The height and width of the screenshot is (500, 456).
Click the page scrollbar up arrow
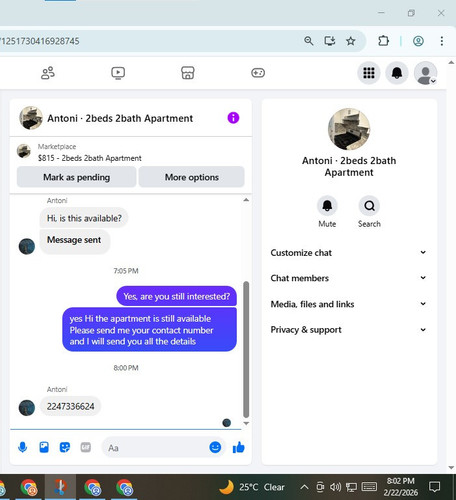(x=451, y=63)
